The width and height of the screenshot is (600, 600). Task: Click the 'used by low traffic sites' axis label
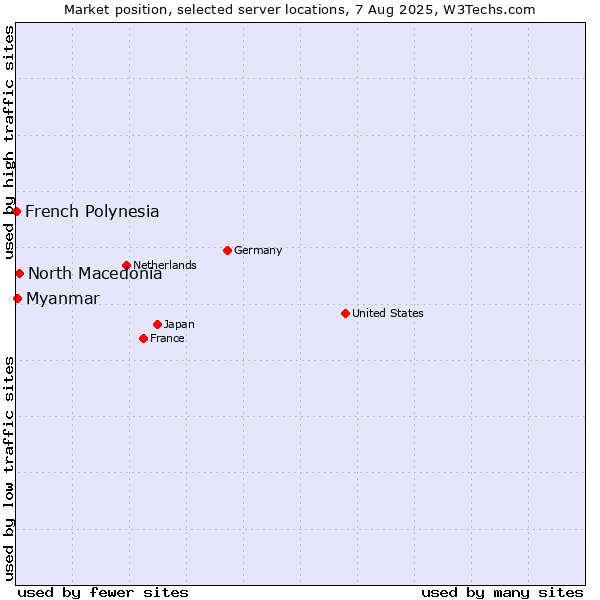pyautogui.click(x=8, y=469)
